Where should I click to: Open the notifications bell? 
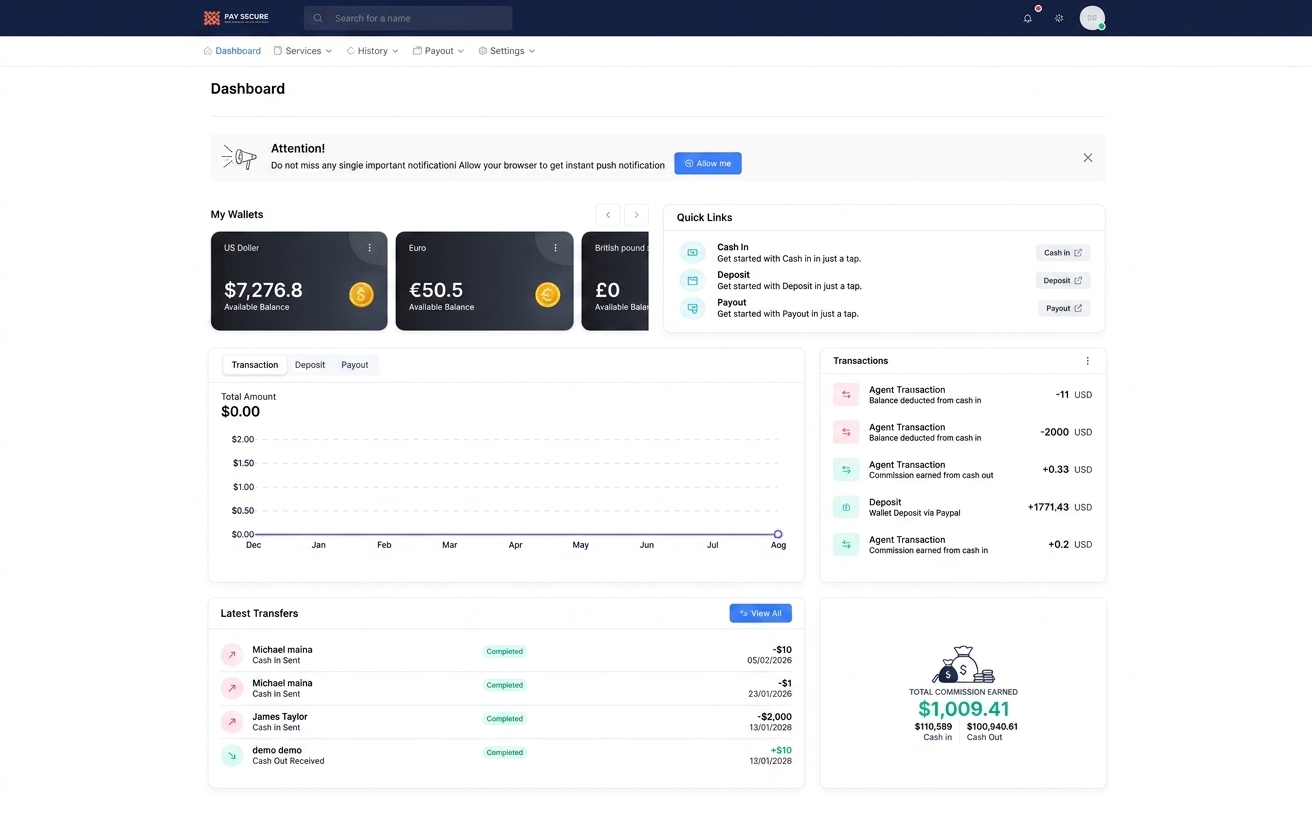pyautogui.click(x=1027, y=18)
